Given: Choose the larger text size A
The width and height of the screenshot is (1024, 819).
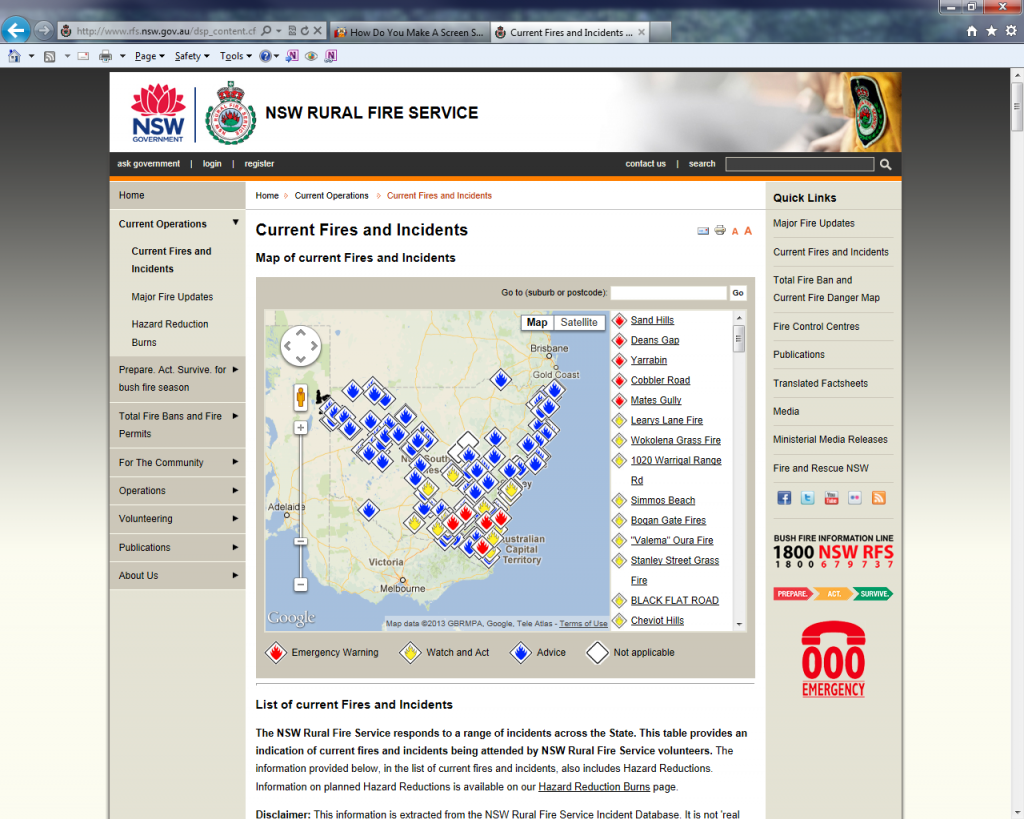Looking at the screenshot, I should click(747, 231).
